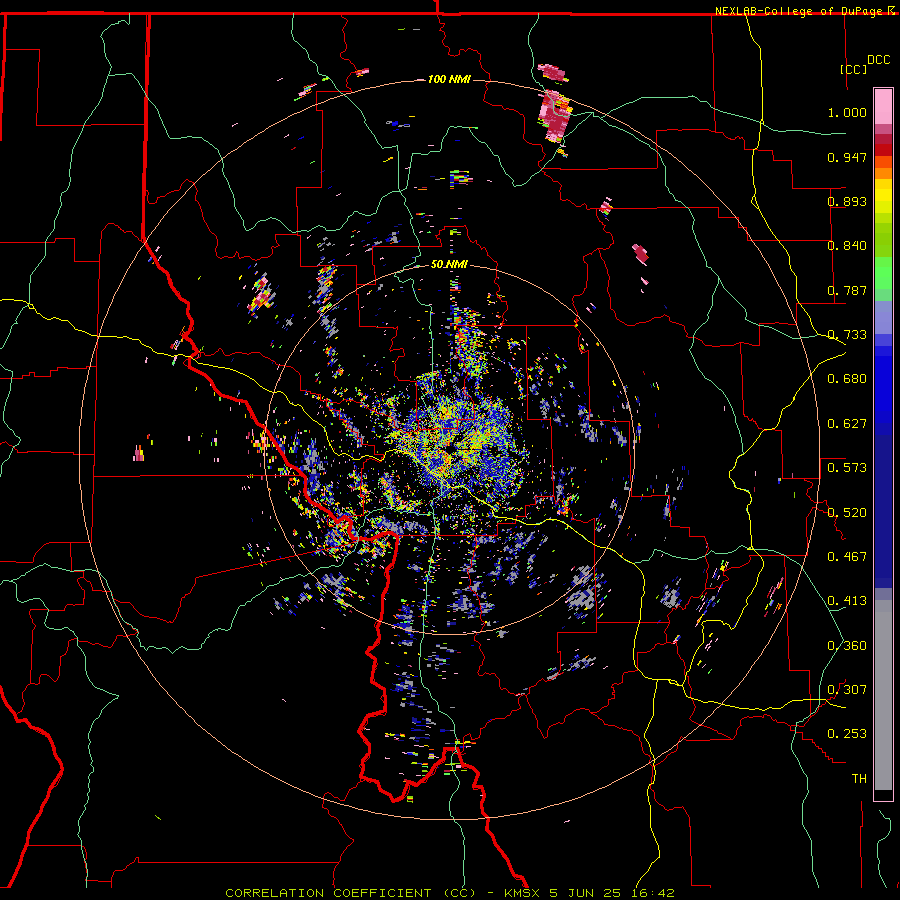The height and width of the screenshot is (900, 900).
Task: Click the 0.413 scale value
Action: tap(847, 601)
